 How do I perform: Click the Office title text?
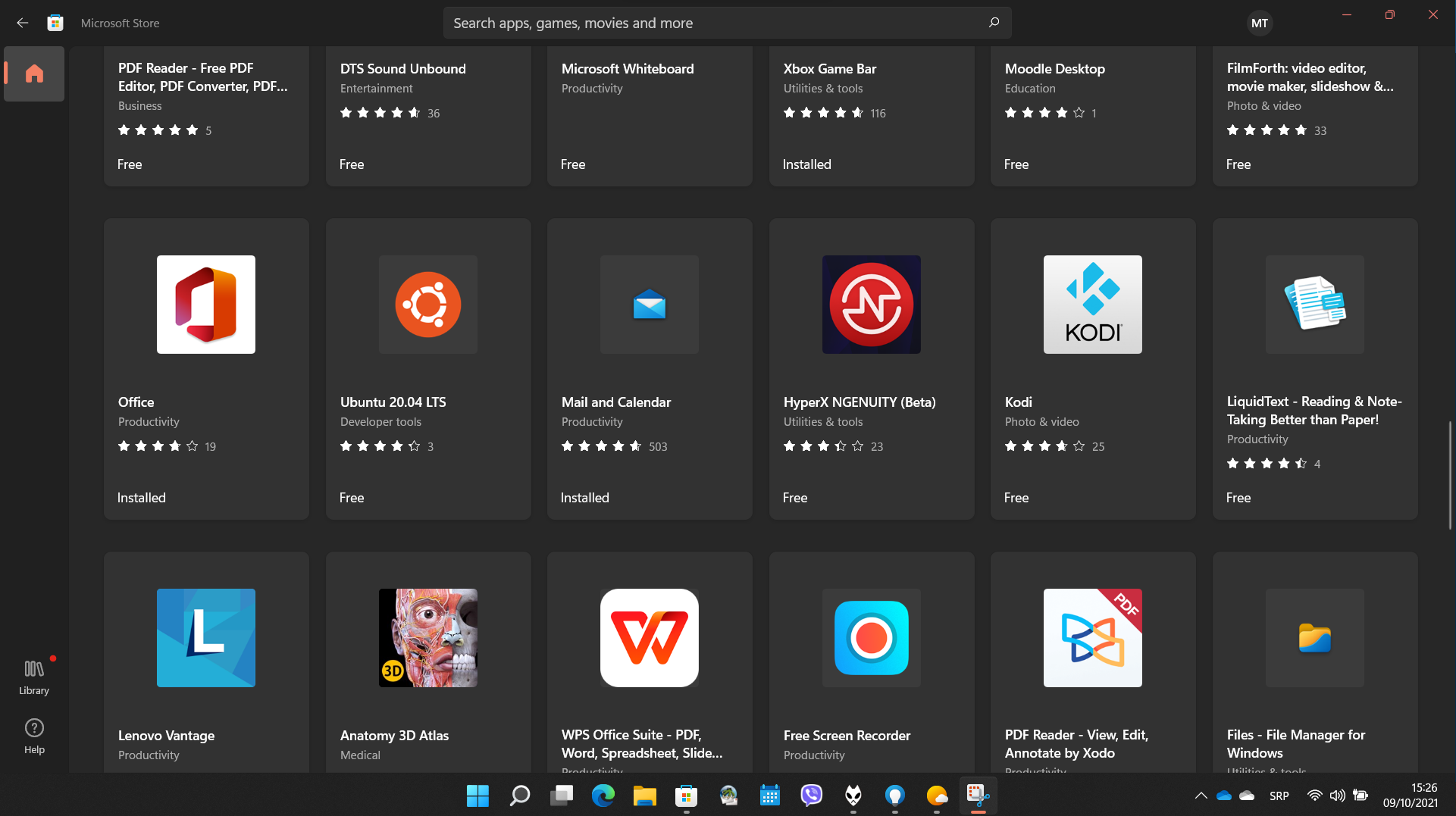[x=136, y=402]
